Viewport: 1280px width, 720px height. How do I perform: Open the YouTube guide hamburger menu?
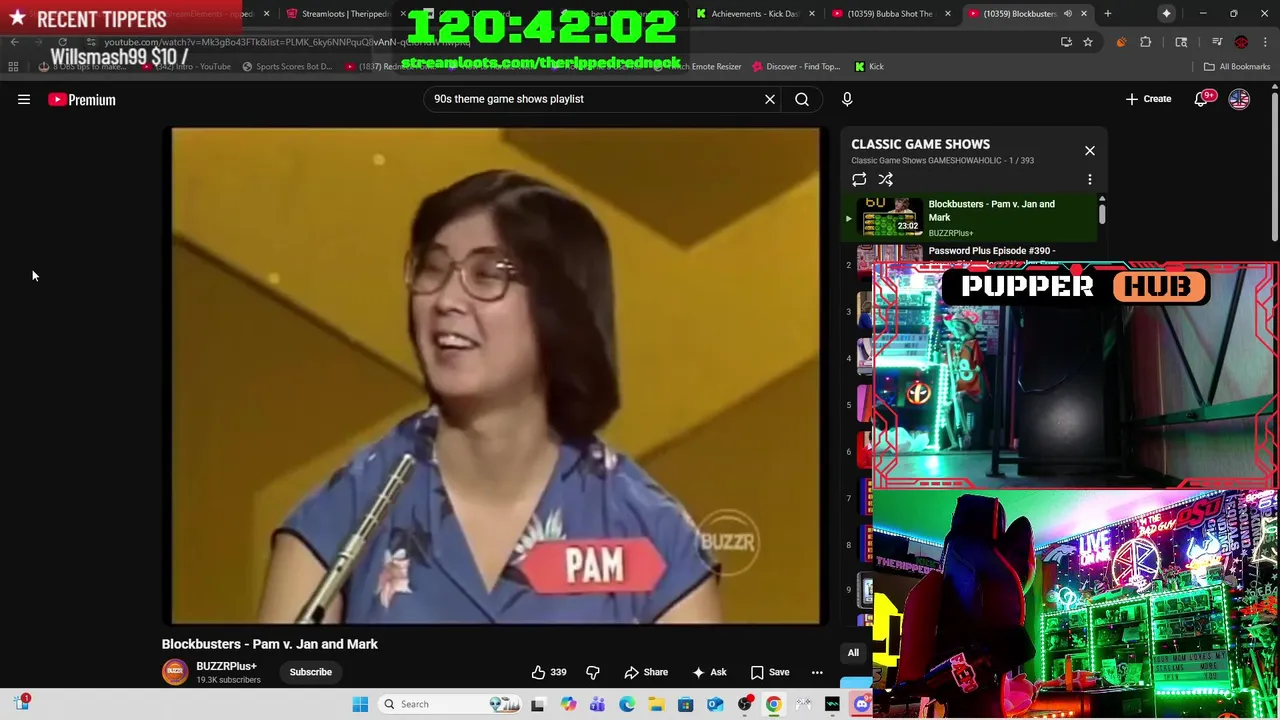pyautogui.click(x=24, y=99)
